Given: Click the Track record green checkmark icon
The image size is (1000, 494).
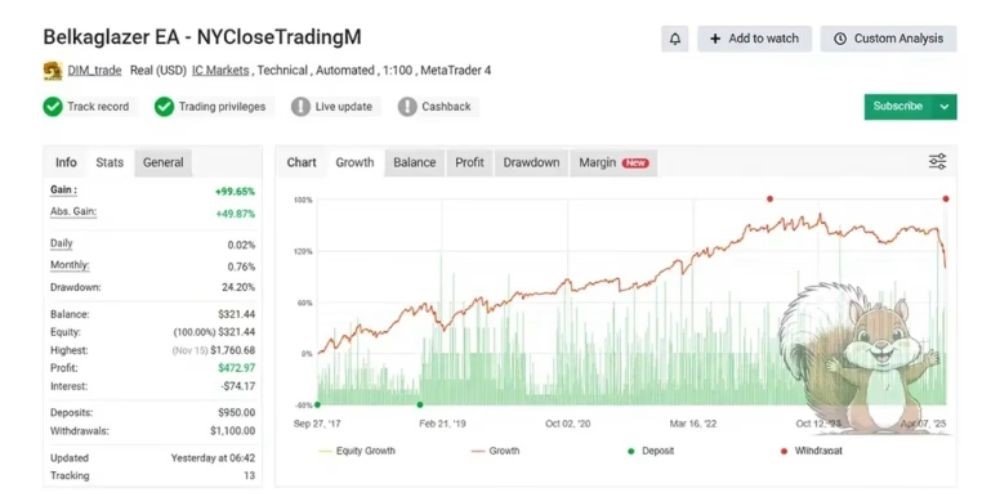Looking at the screenshot, I should [53, 107].
